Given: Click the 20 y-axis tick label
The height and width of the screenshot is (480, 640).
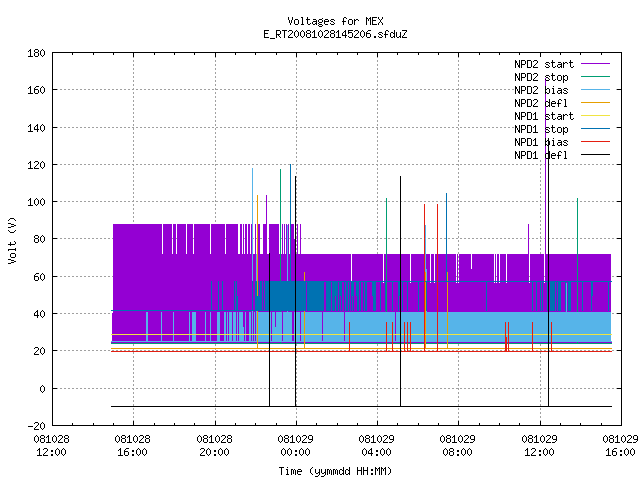Looking at the screenshot, I should coord(39,351).
